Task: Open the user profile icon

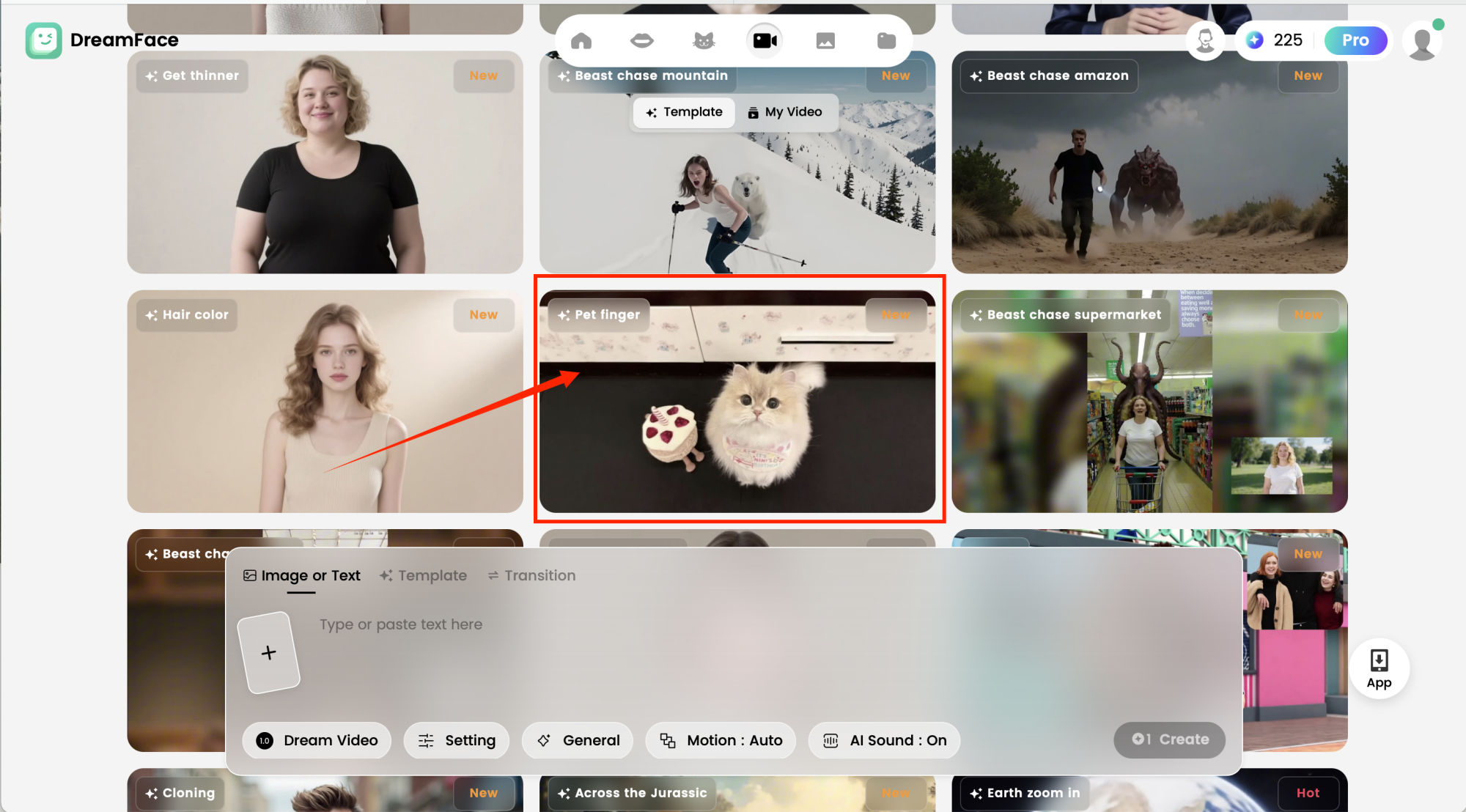Action: tap(1422, 42)
